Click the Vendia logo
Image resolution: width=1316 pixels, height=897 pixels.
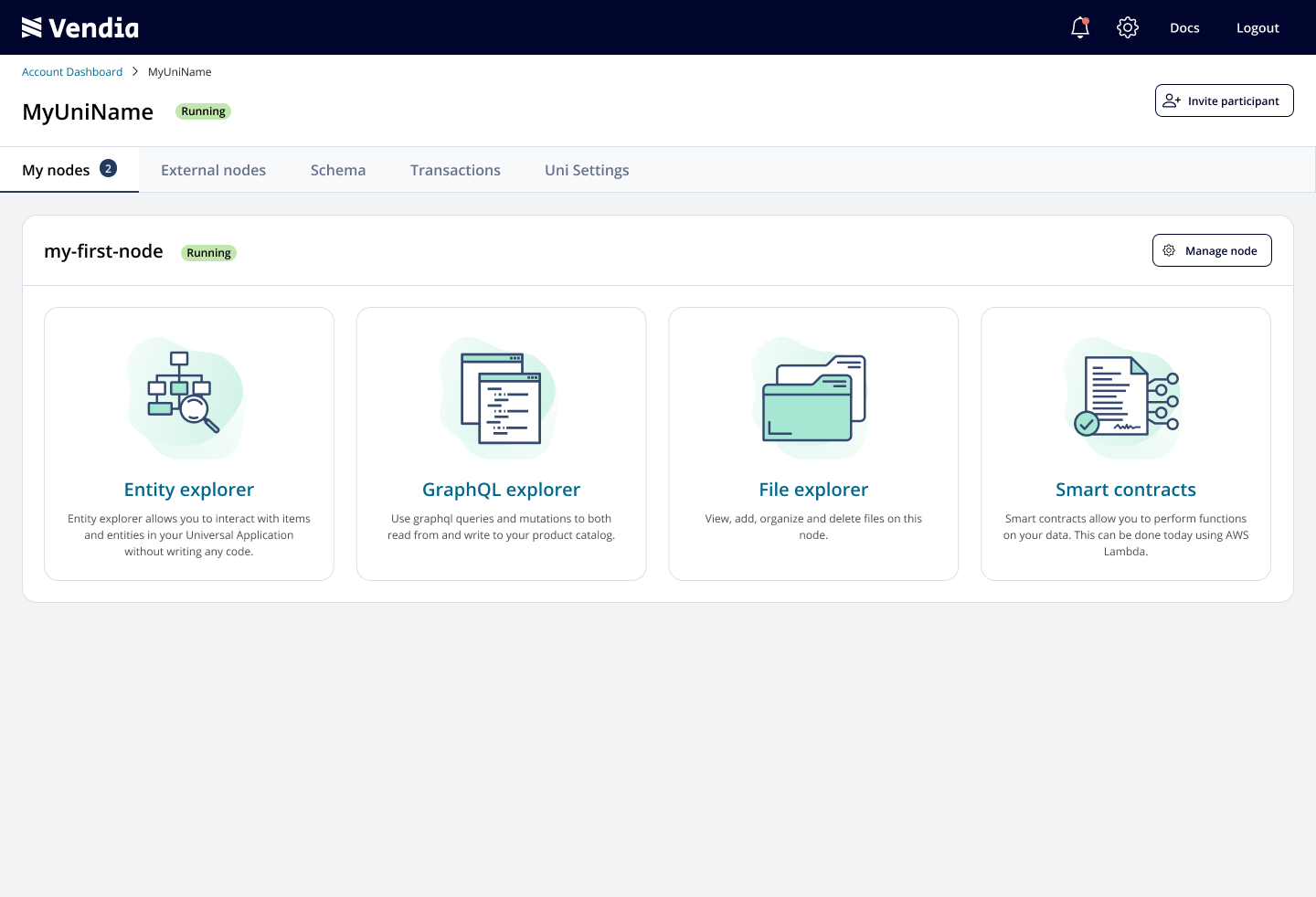click(x=80, y=28)
